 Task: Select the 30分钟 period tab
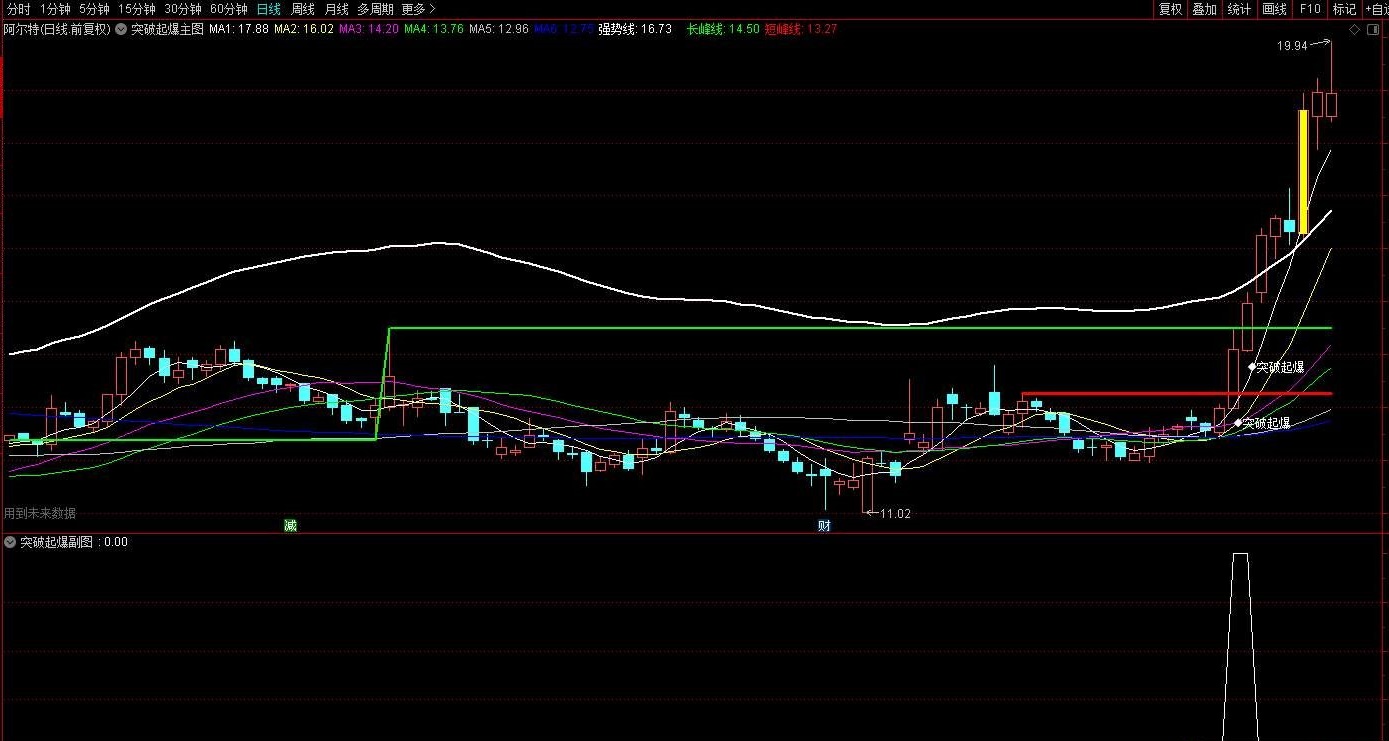pyautogui.click(x=183, y=9)
